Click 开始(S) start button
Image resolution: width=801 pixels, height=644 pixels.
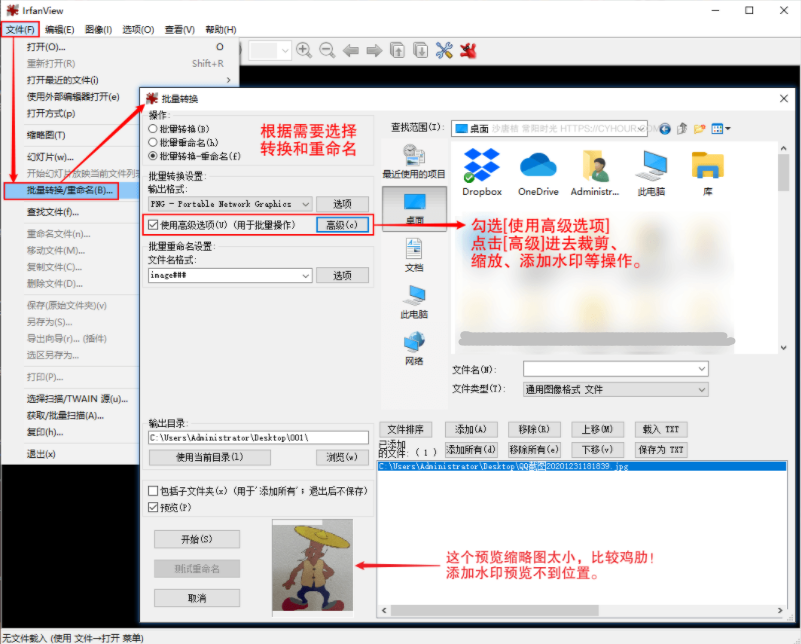pos(197,539)
